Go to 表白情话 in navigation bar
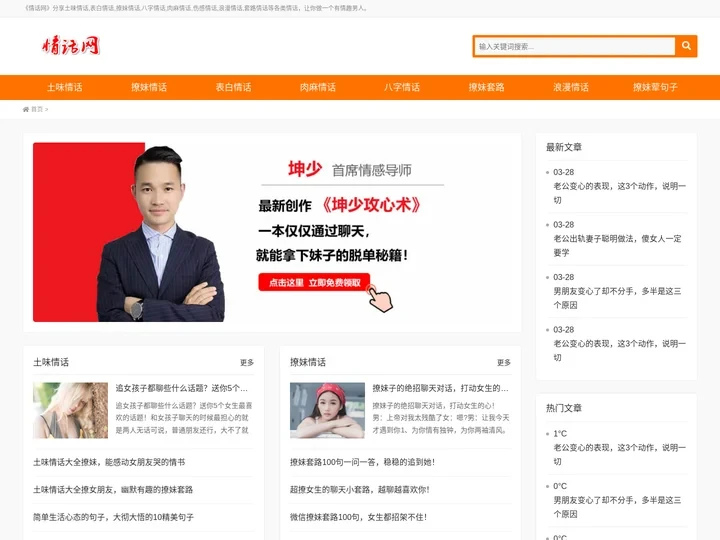 click(233, 87)
